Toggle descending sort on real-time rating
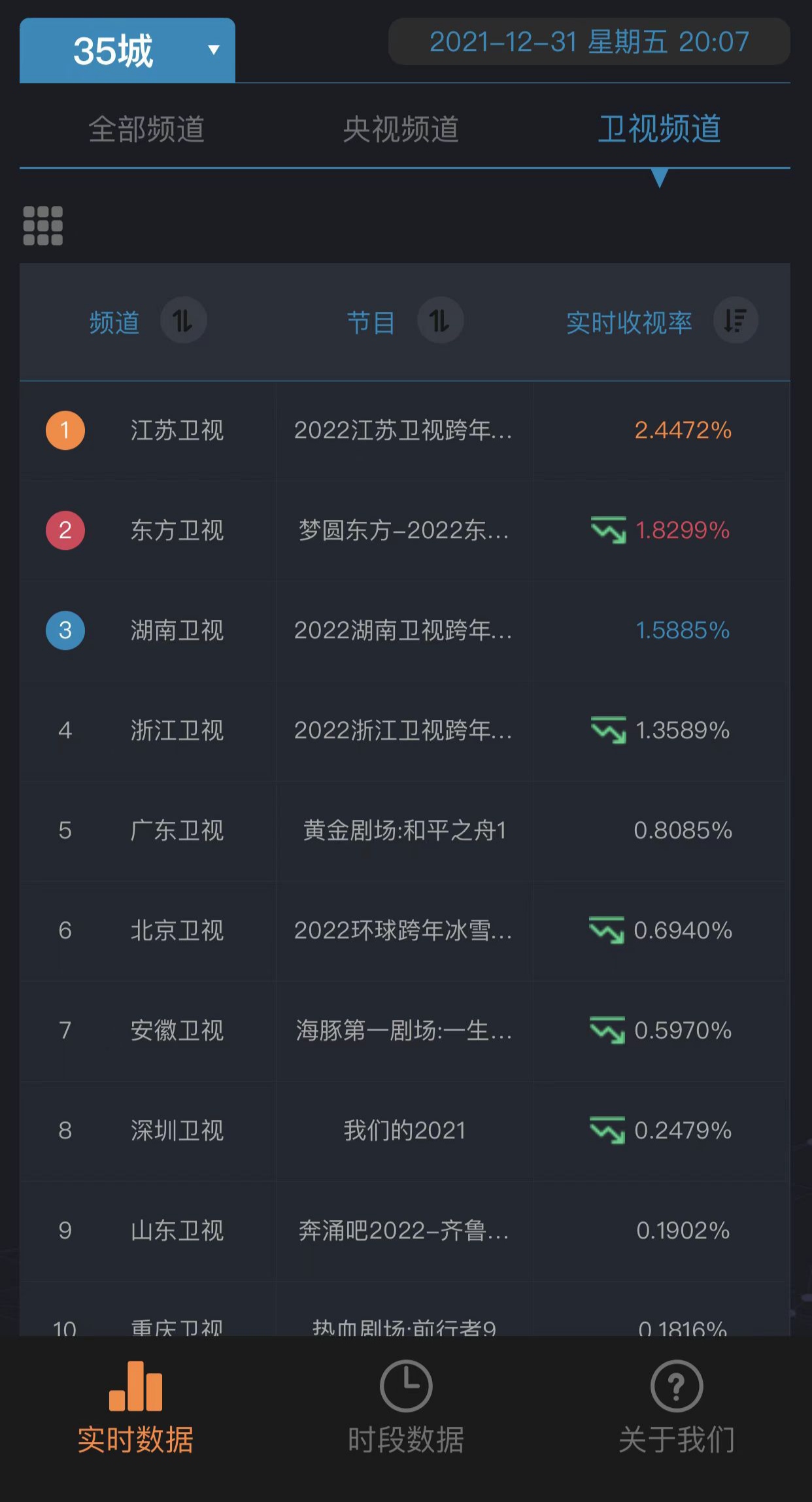The height and width of the screenshot is (1502, 812). (x=736, y=321)
